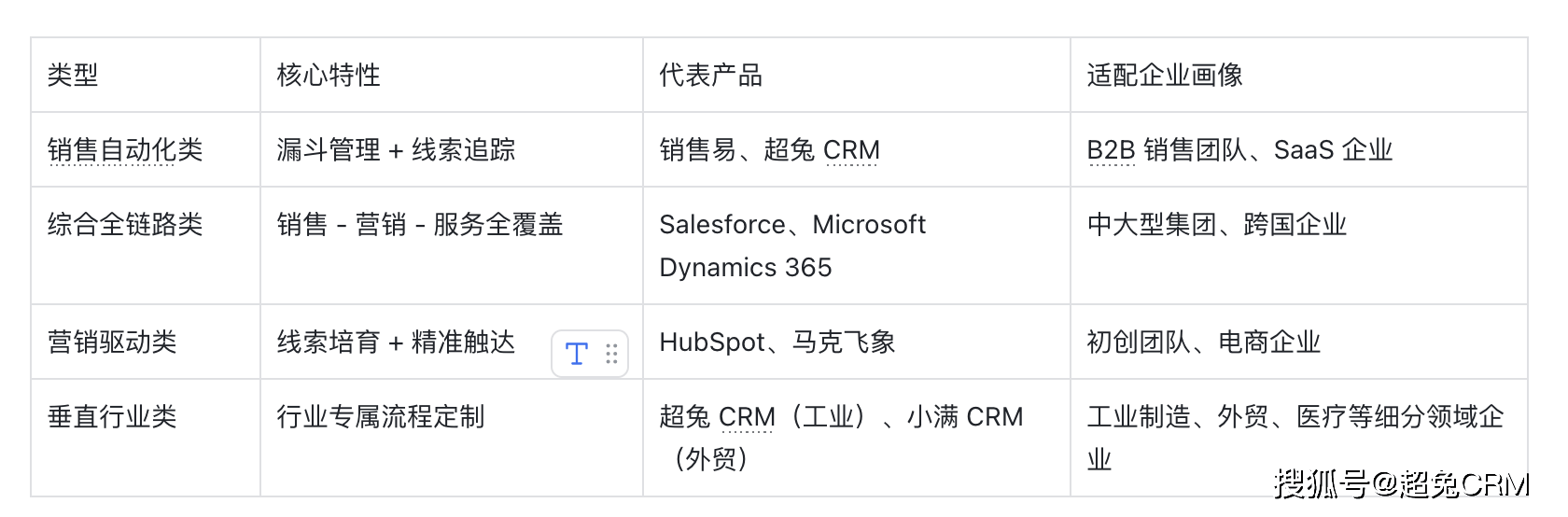
Task: Click the 线索培育 + 精准触达 text
Action: pos(396,342)
